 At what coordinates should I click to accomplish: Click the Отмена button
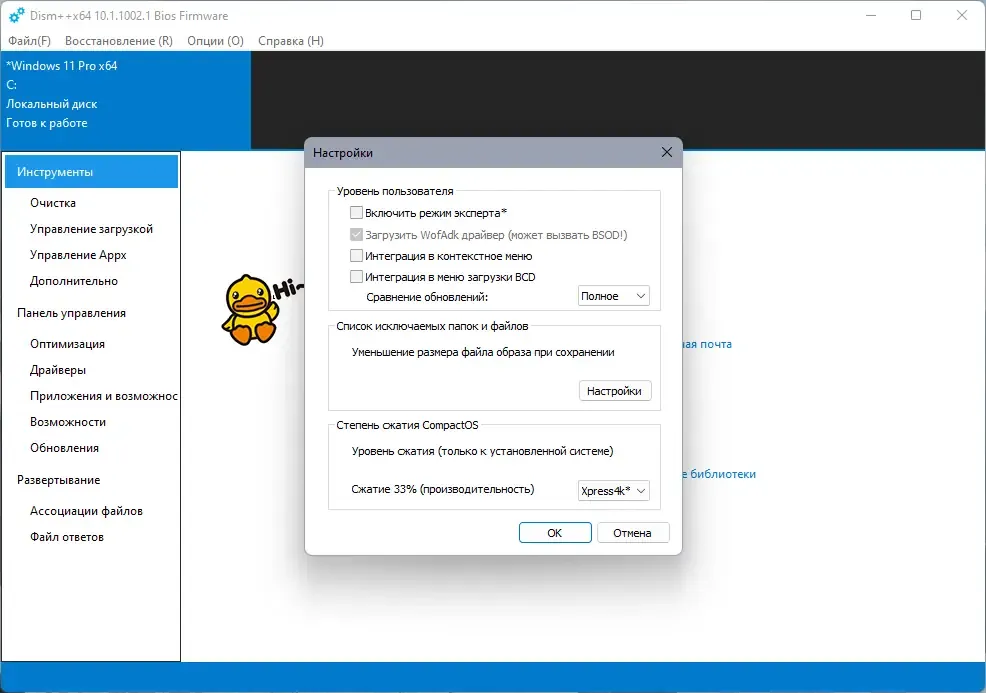(x=633, y=533)
